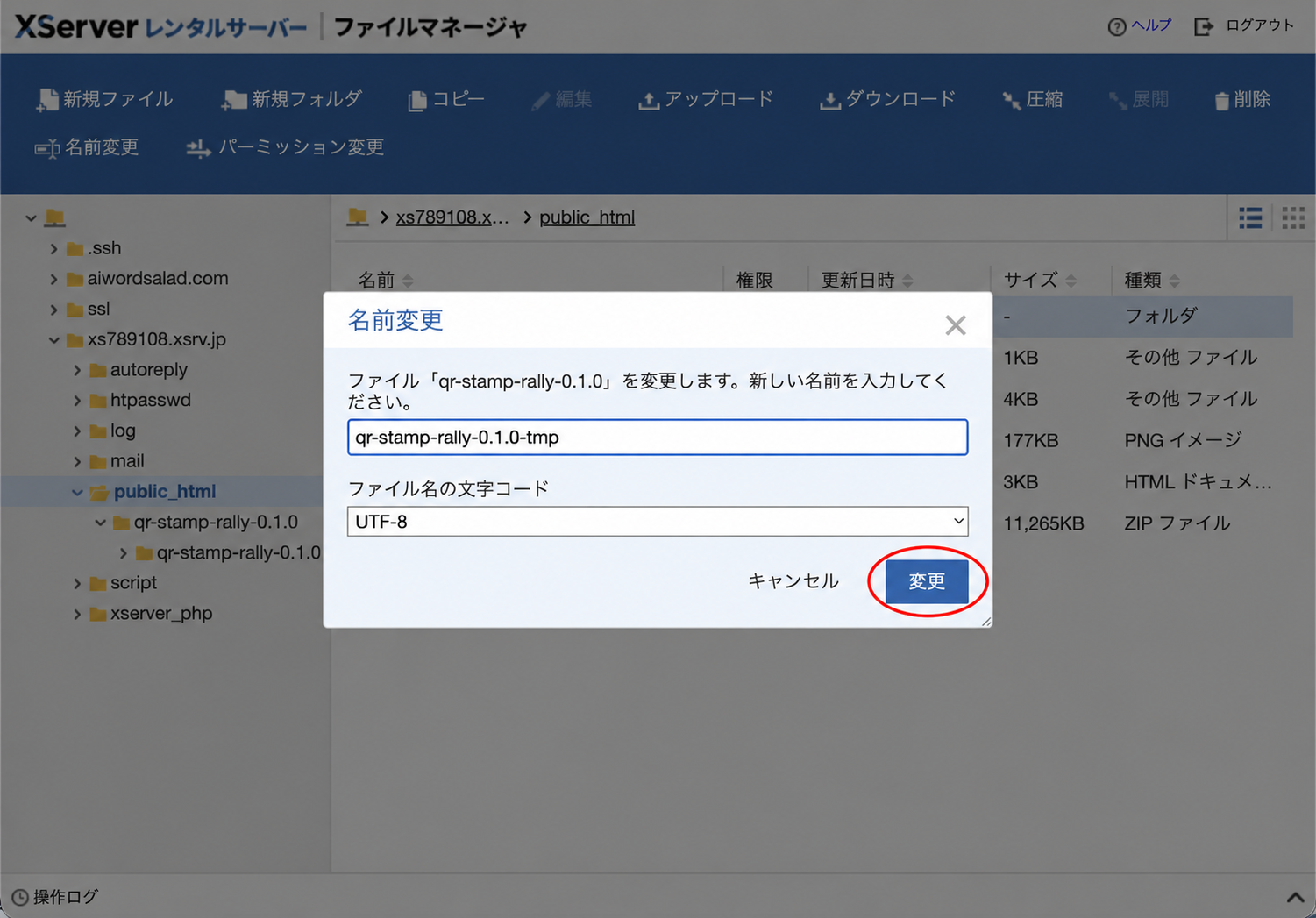1316x918 pixels.
Task: Select the HTML ドキュメ… file row
Action: (1142, 482)
